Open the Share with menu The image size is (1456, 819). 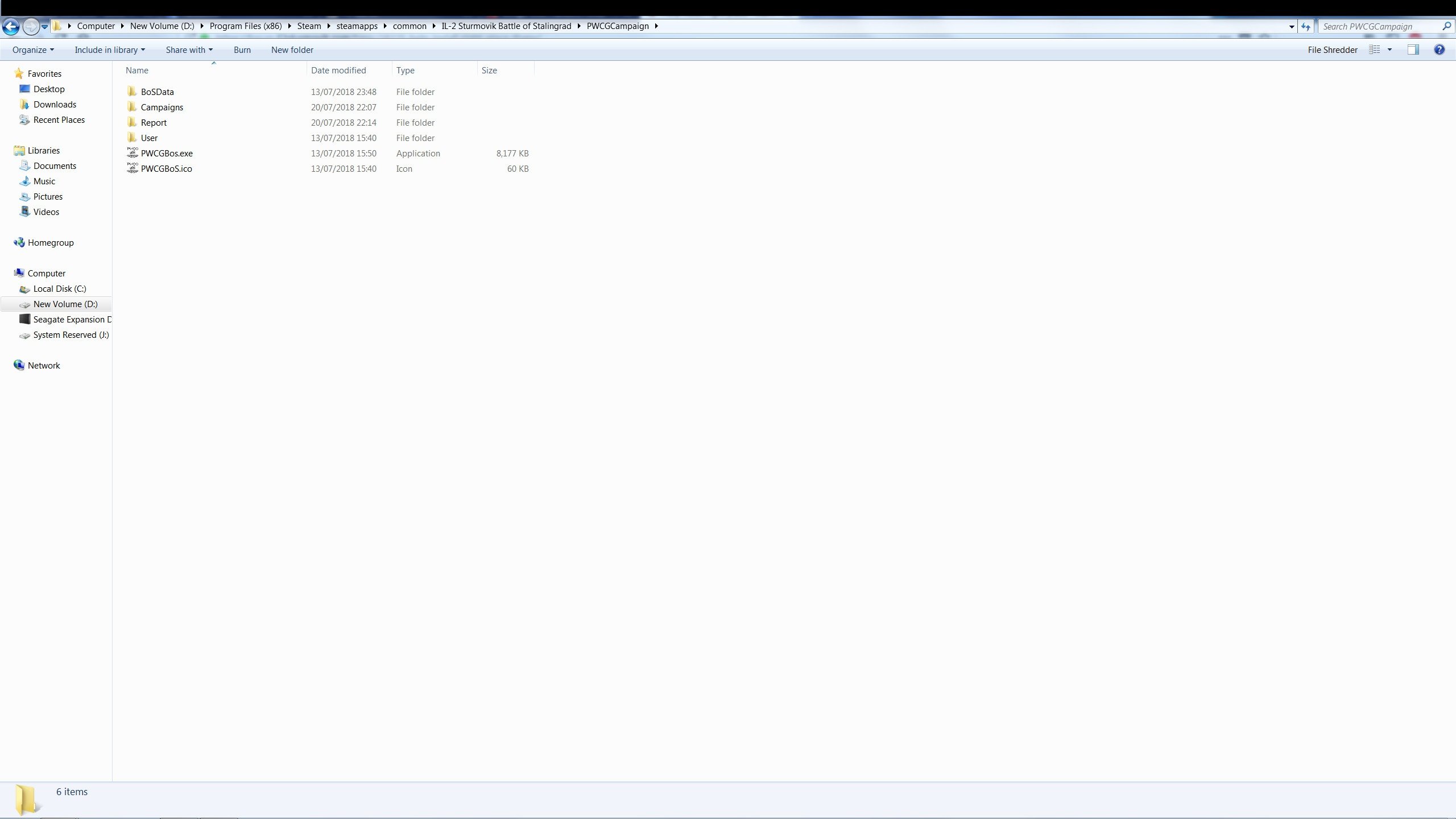tap(189, 49)
